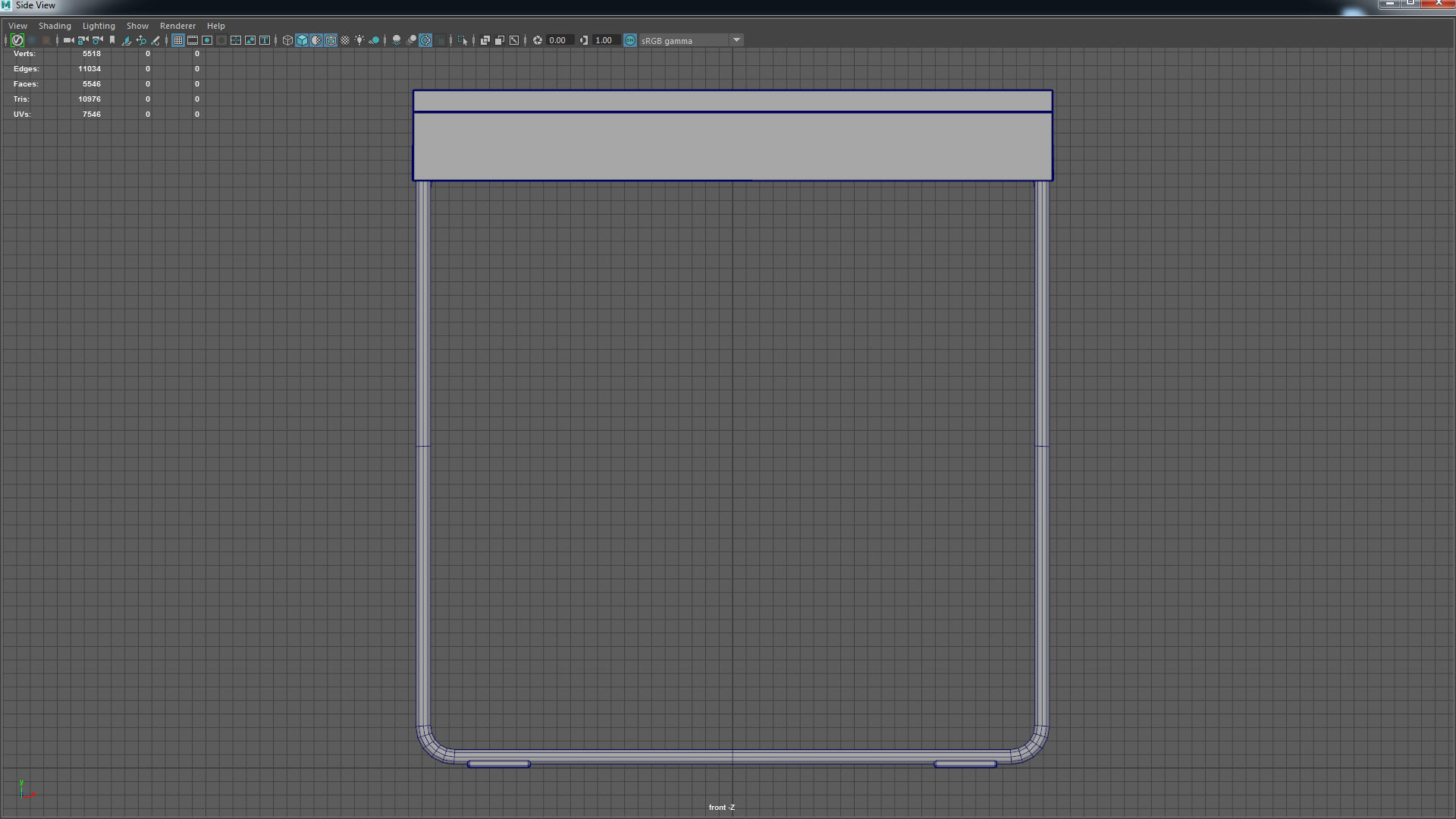Click the bookmarks icon
1456x819 pixels.
tap(112, 40)
